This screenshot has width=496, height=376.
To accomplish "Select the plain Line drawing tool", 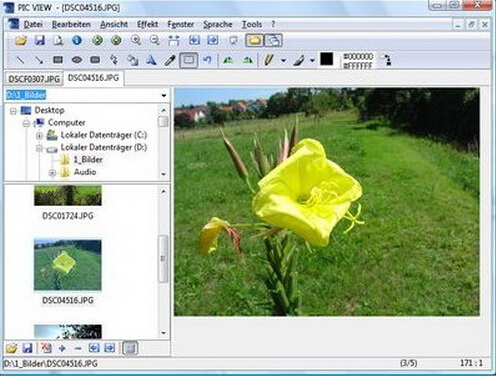I will pyautogui.click(x=21, y=60).
